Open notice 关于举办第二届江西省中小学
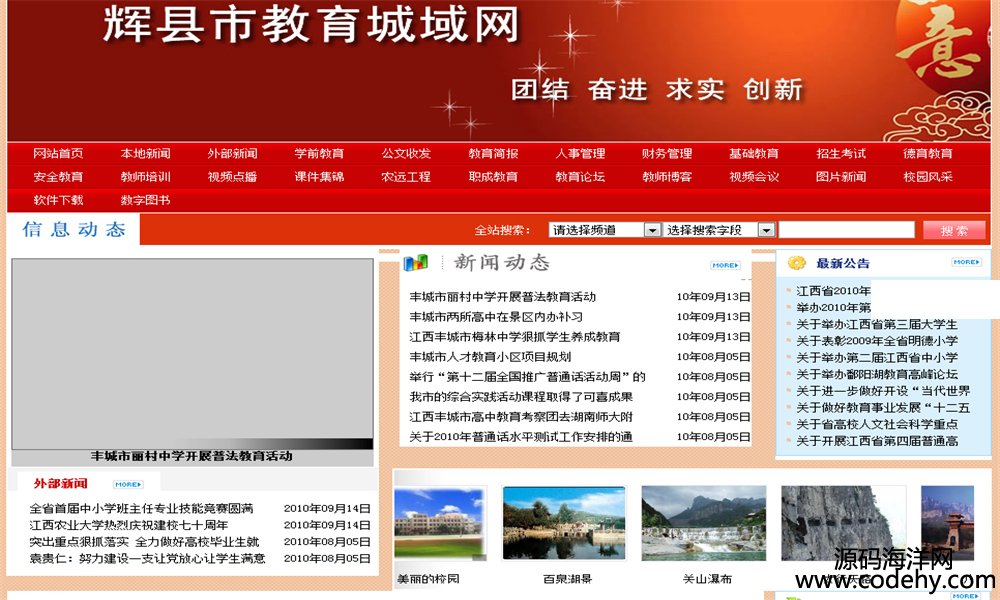 pos(877,358)
